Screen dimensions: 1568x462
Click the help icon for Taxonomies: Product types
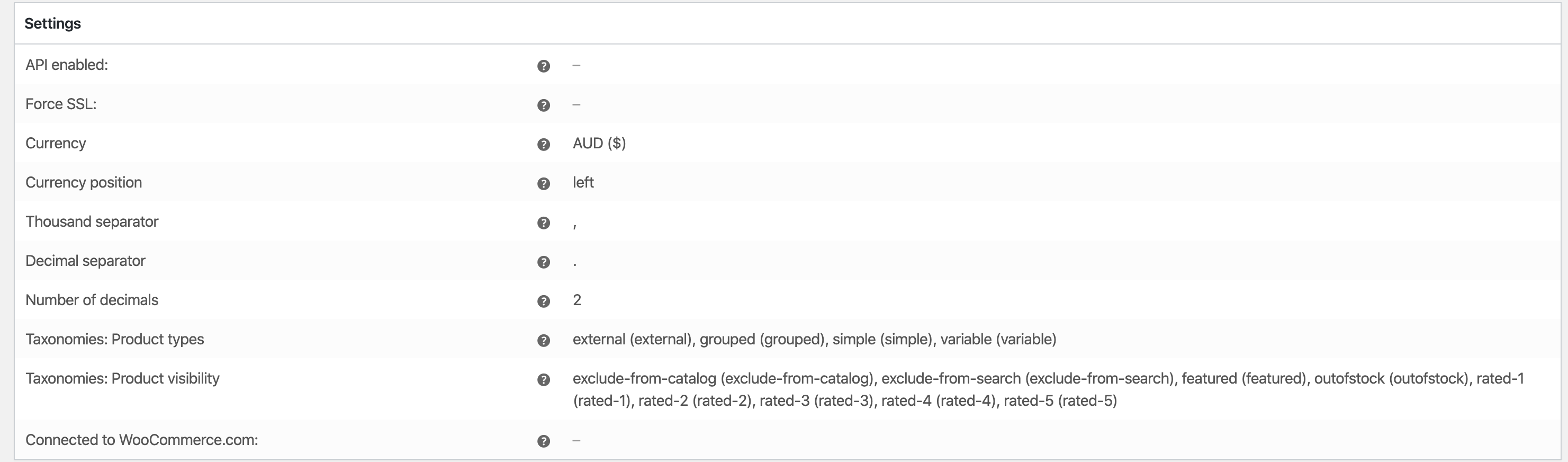pyautogui.click(x=544, y=340)
